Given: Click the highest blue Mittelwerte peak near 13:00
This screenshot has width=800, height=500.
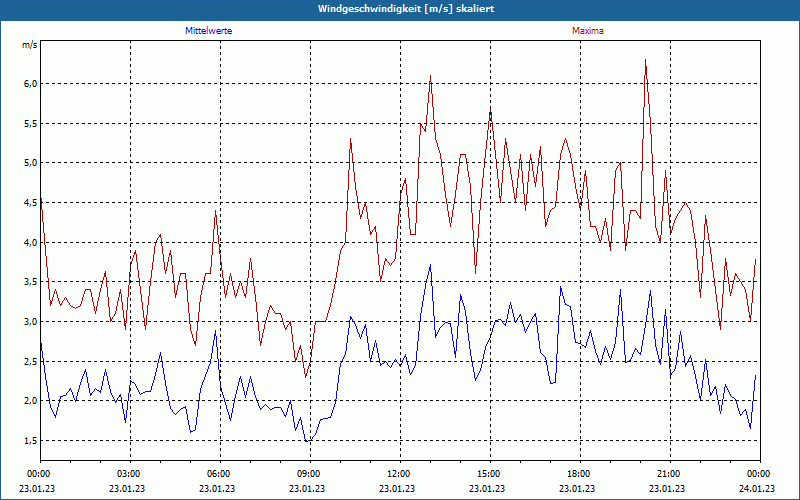Looking at the screenshot, I should (431, 265).
